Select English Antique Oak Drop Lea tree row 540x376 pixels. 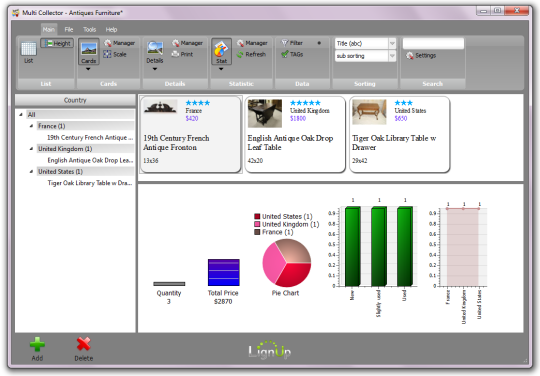click(x=90, y=160)
